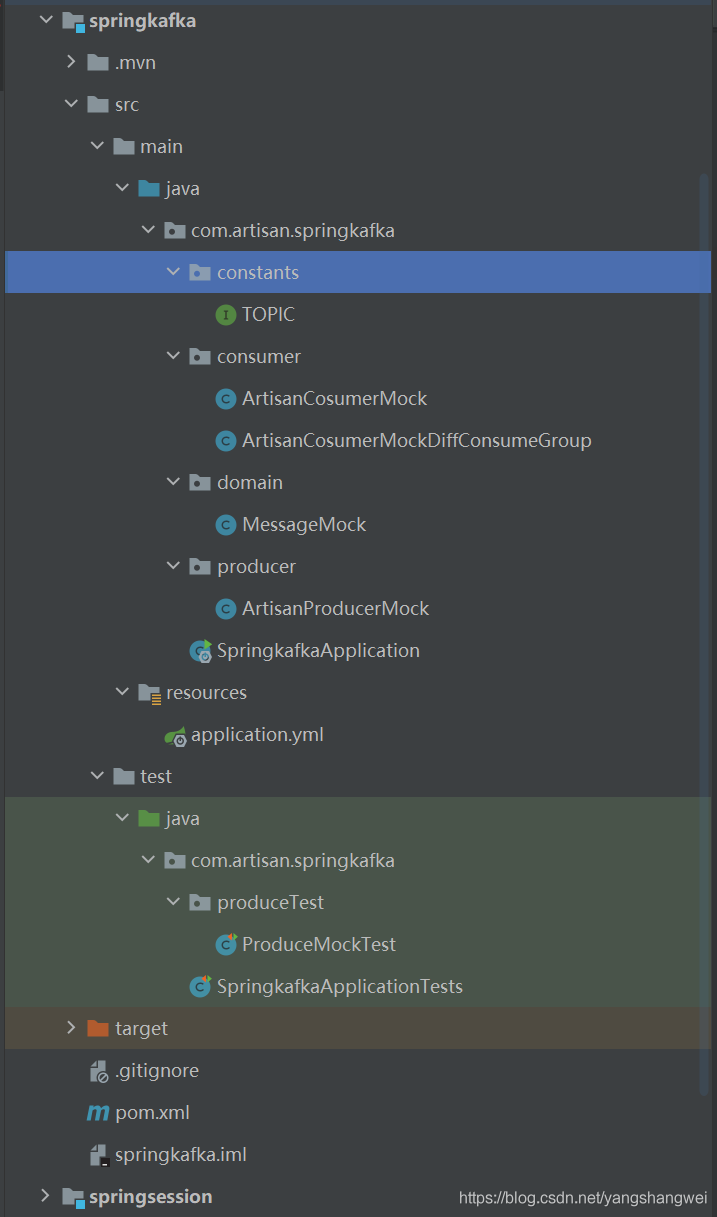
Task: Collapse the src folder arrow
Action: [71, 105]
